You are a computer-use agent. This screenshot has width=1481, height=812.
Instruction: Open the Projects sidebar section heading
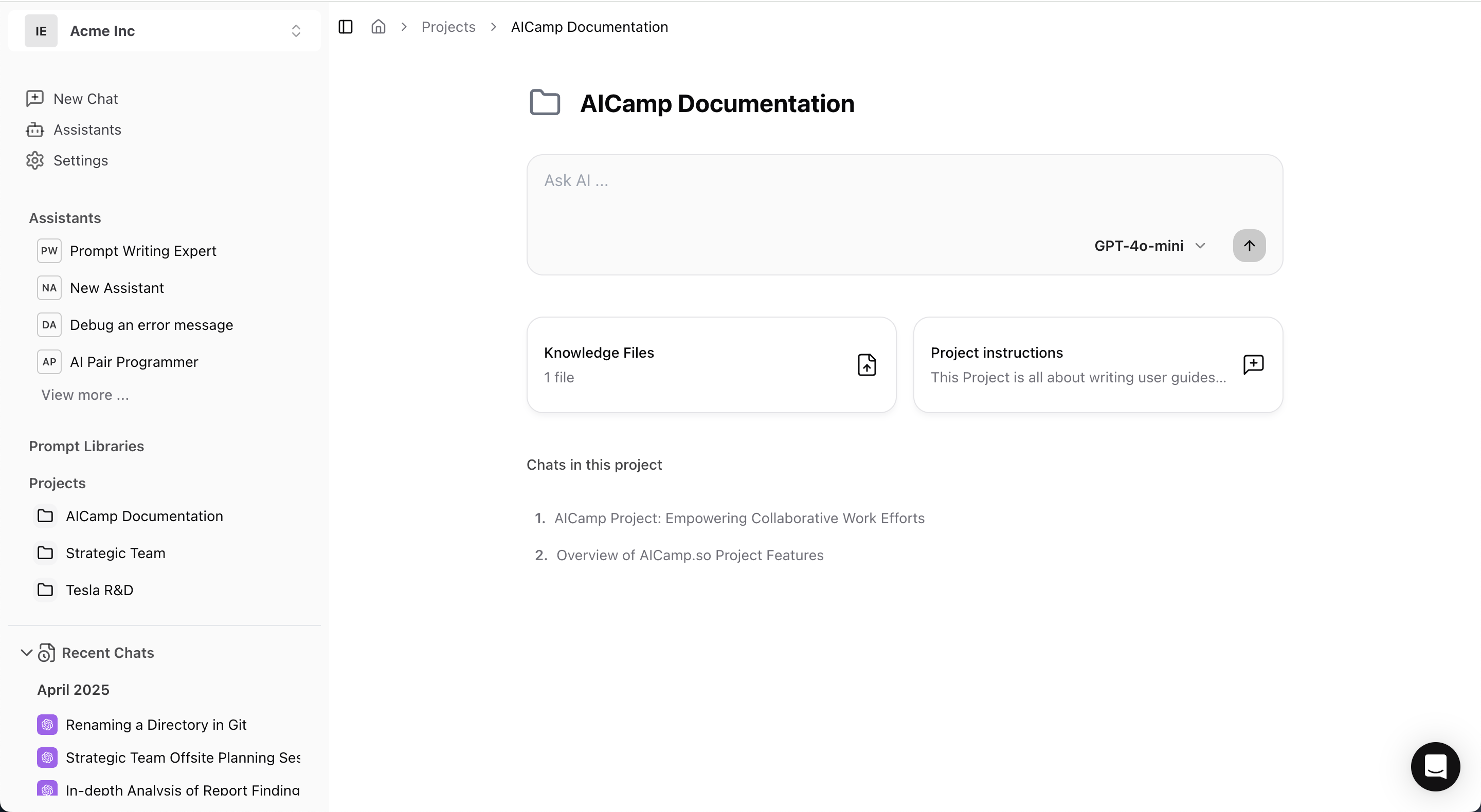point(57,483)
